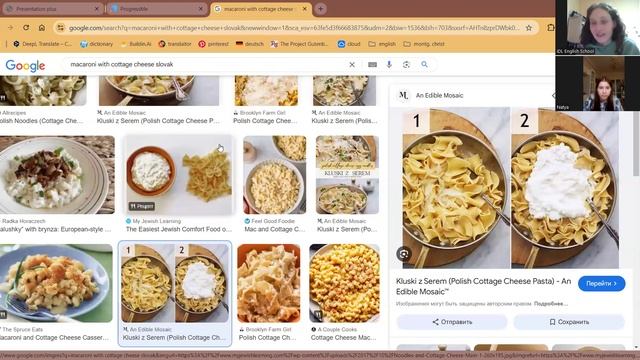Open A Couple Cooks cottage cheese mac image

pos(344,283)
